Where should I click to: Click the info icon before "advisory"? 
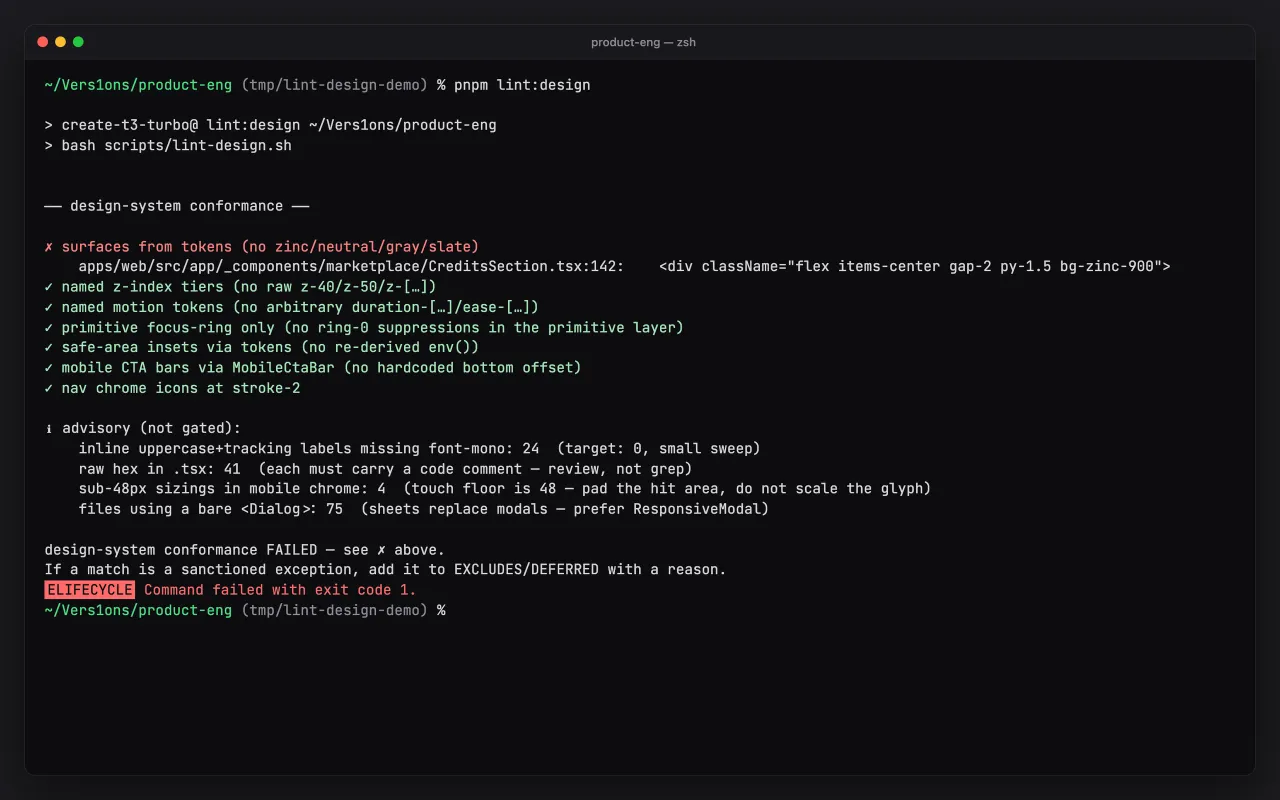tap(49, 428)
